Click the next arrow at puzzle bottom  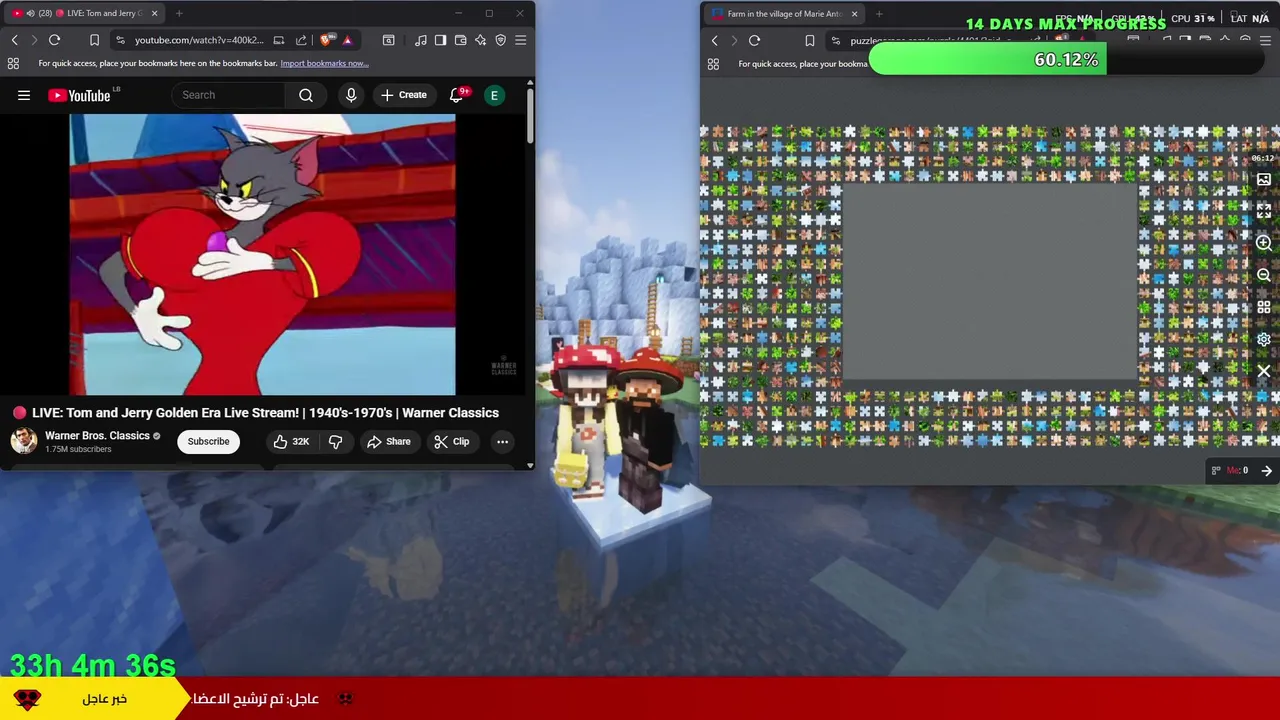[1266, 471]
